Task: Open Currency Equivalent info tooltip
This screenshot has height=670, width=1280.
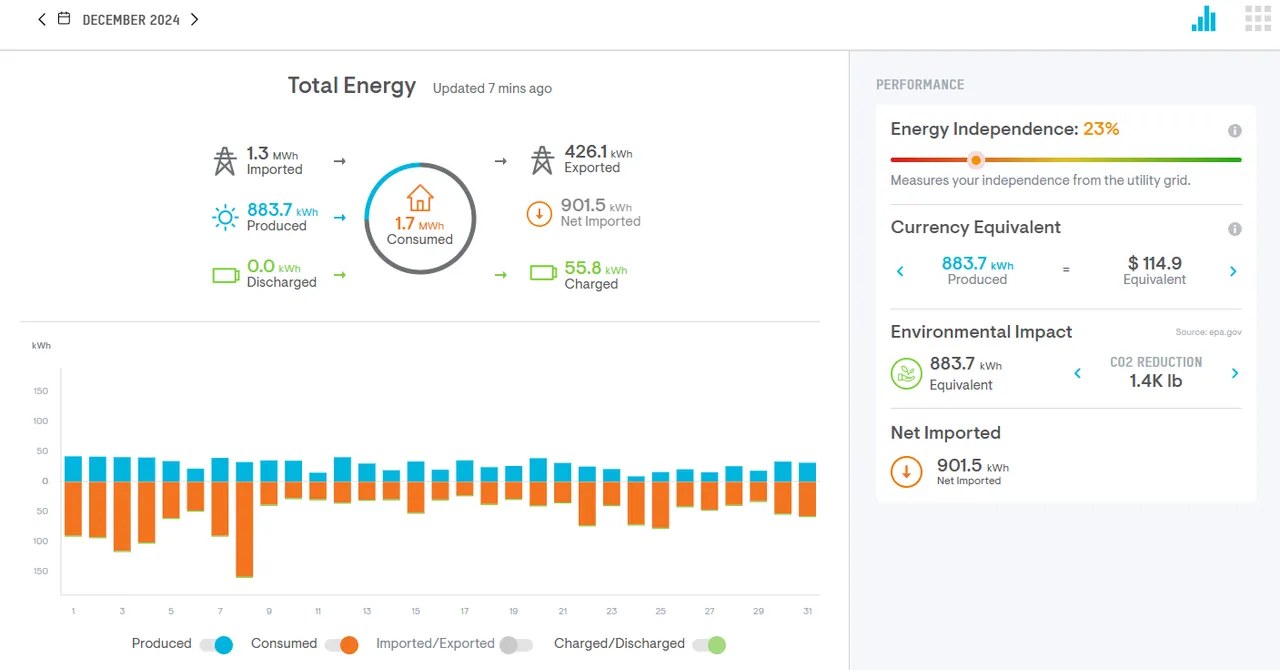Action: click(x=1235, y=229)
